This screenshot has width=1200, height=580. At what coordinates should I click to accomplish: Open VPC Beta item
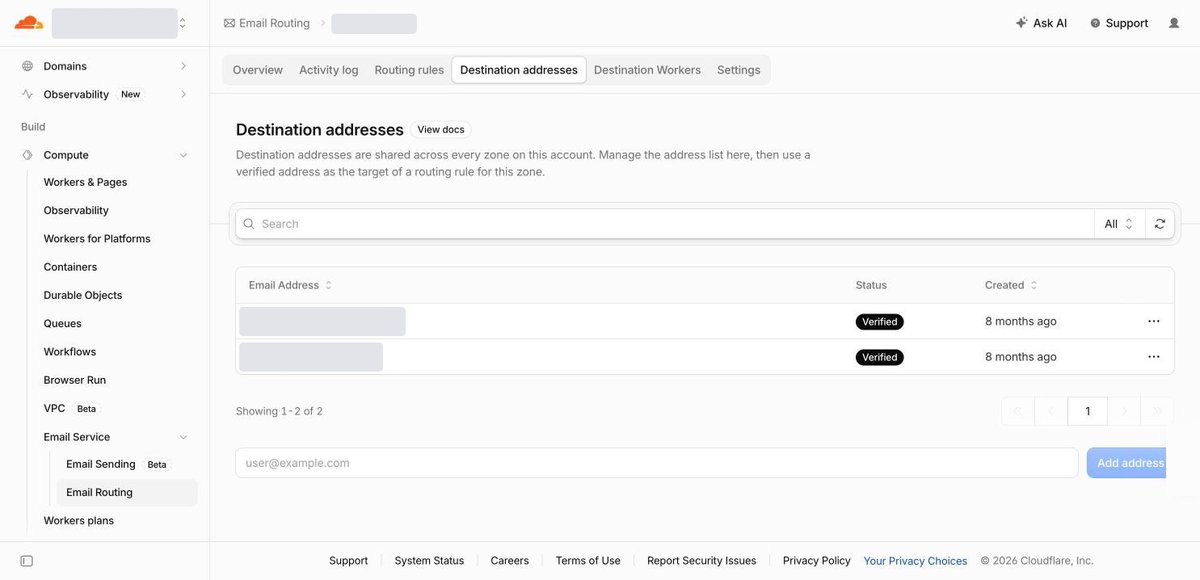tap(70, 408)
